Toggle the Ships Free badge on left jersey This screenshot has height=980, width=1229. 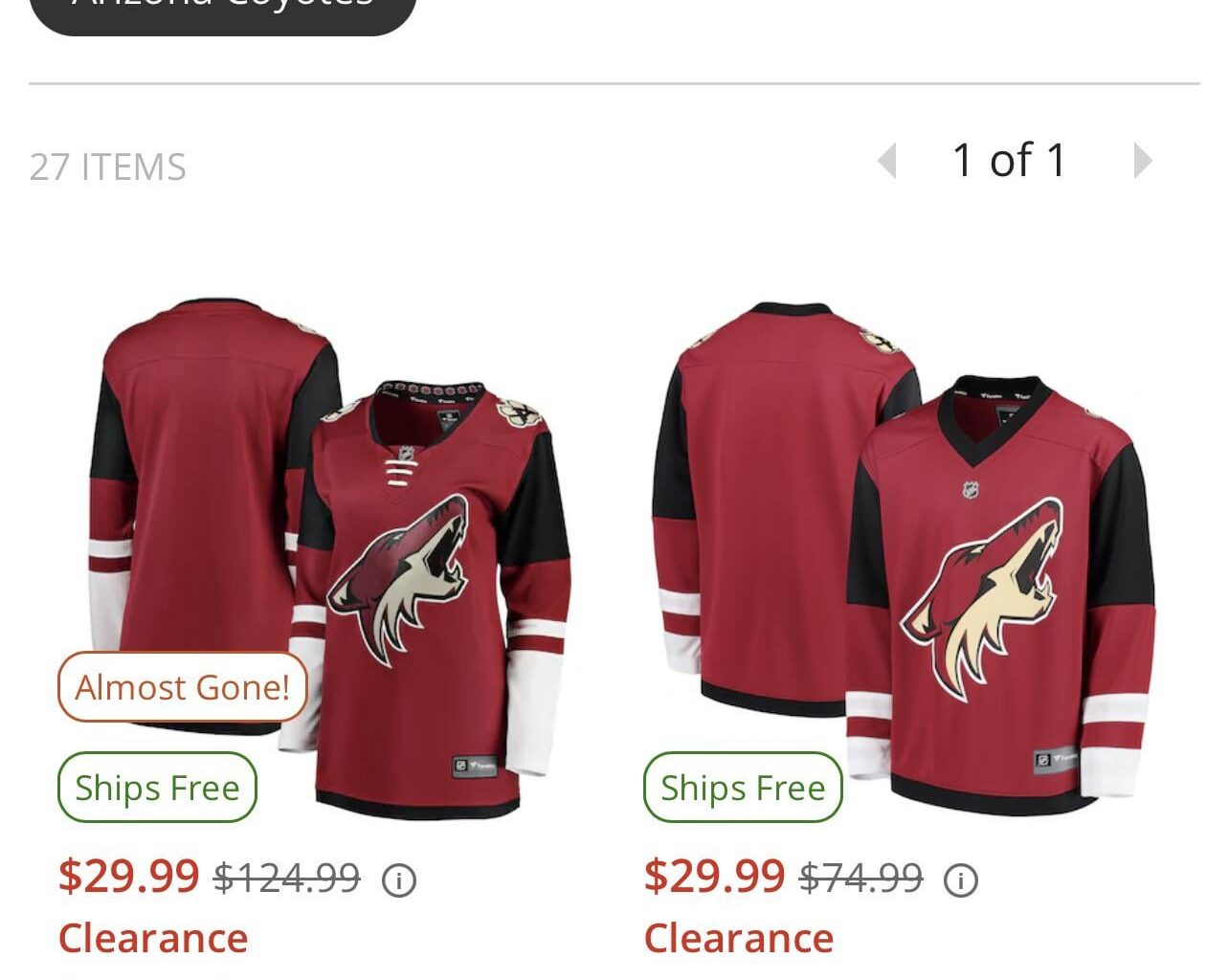click(156, 787)
